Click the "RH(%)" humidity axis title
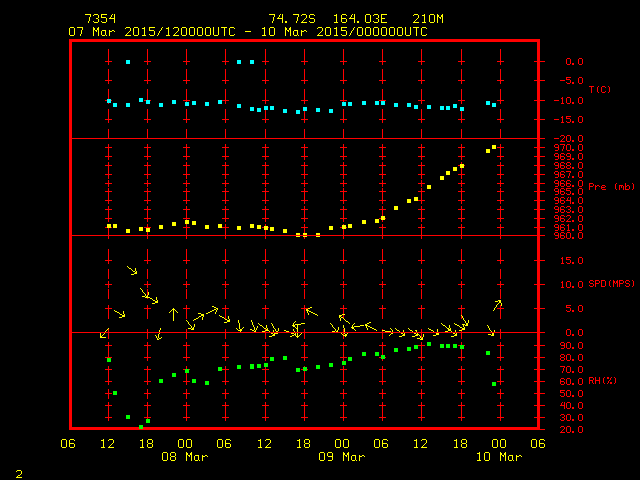The width and height of the screenshot is (640, 480). point(602,380)
